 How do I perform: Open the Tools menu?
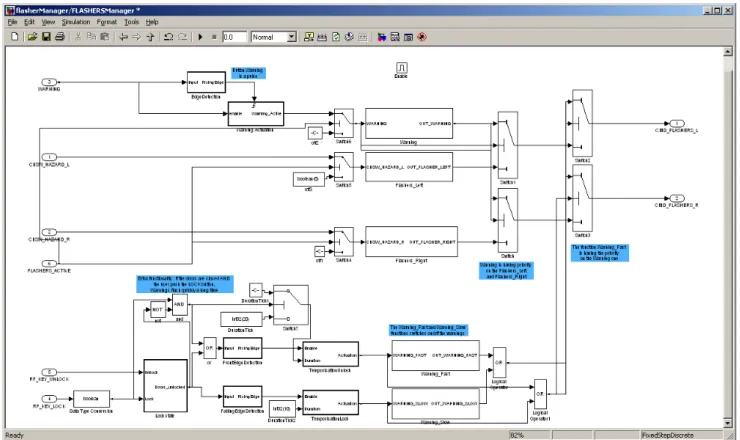point(131,22)
